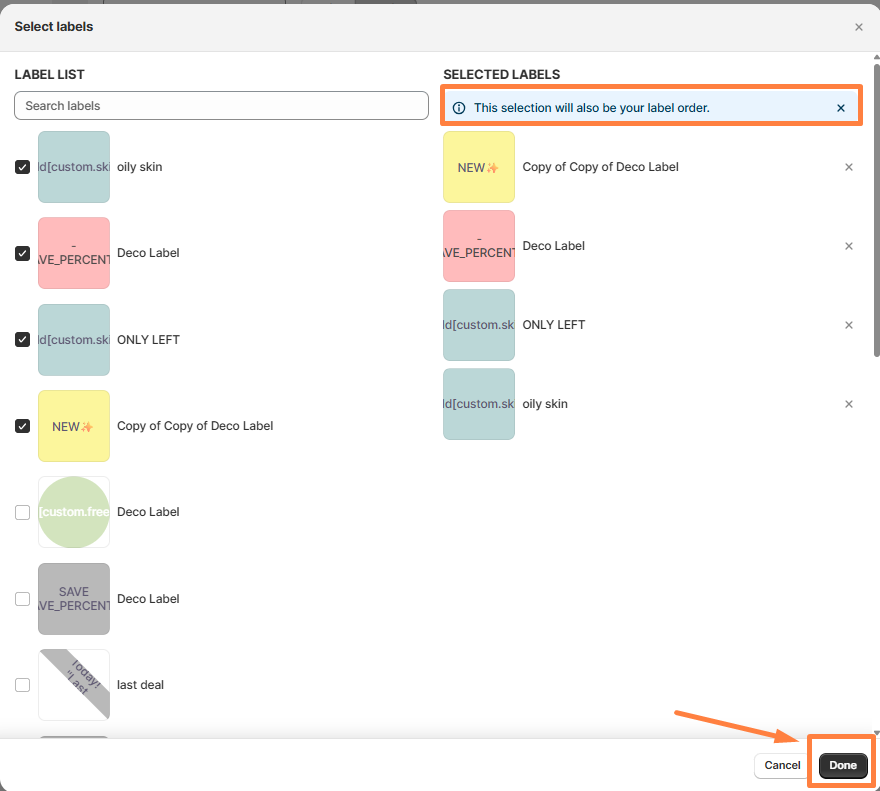The width and height of the screenshot is (880, 791).
Task: Dismiss the label order info banner
Action: click(x=841, y=108)
